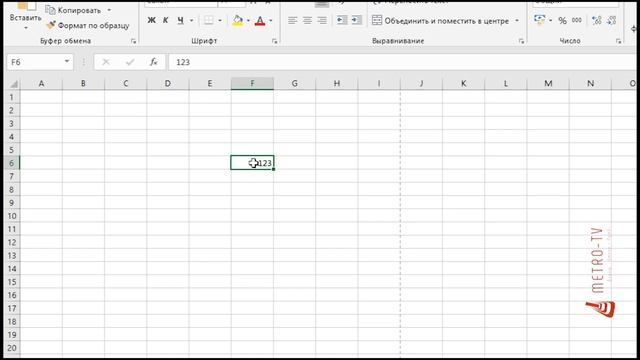Select column N header
This screenshot has width=640, height=360.
point(590,84)
